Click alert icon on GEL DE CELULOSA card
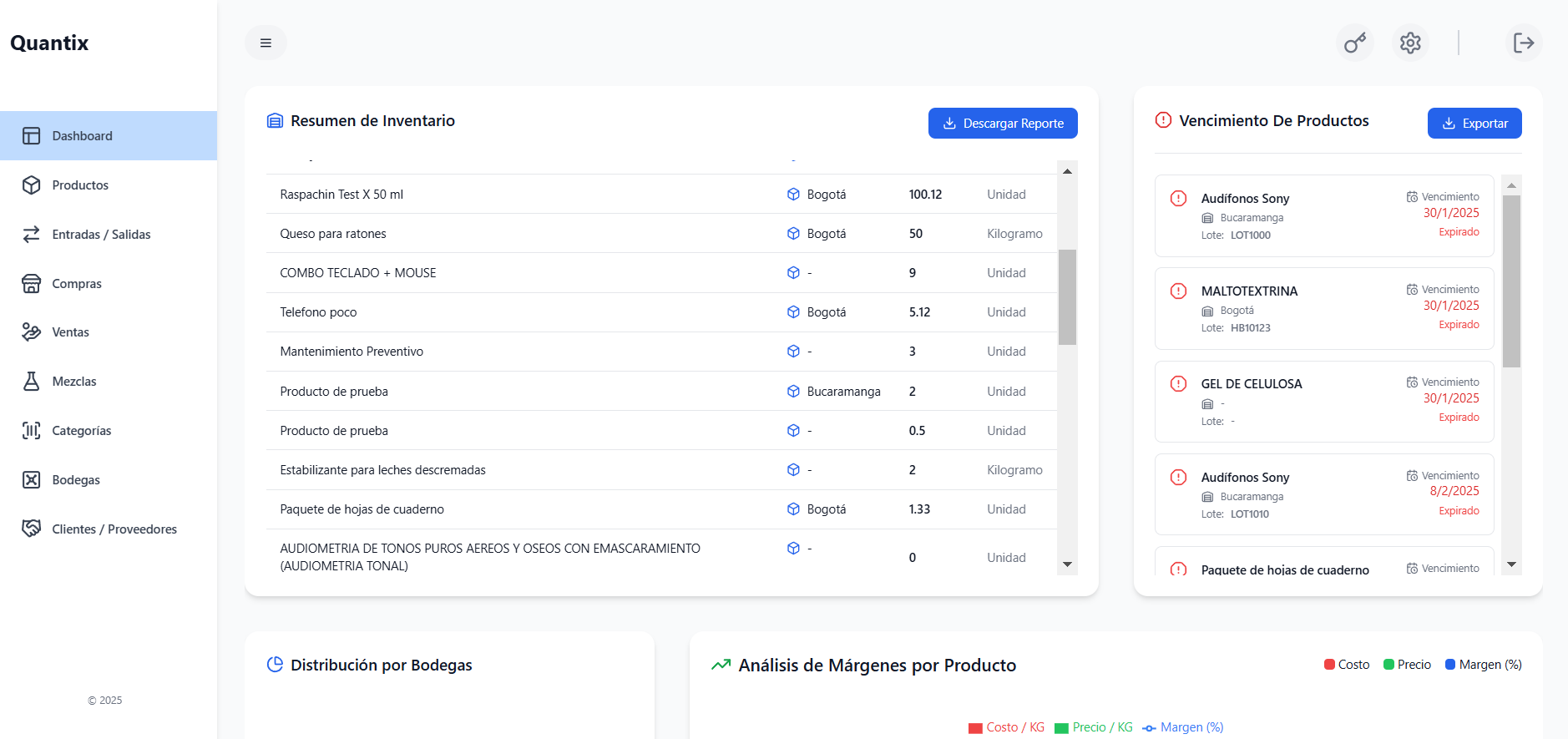This screenshot has width=1568, height=739. [x=1178, y=383]
